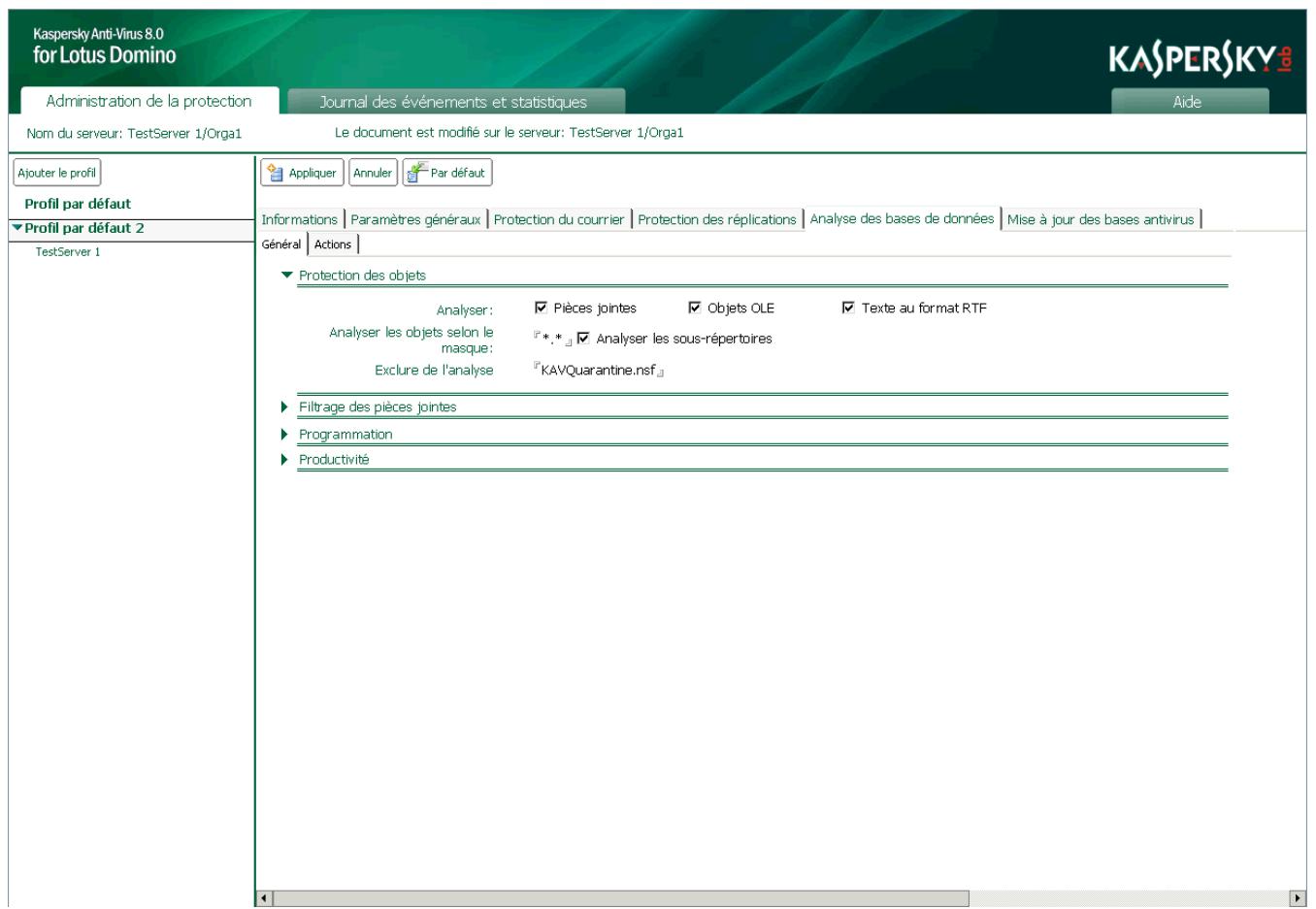
Task: Click the Kaspersky Lab logo
Action: (1201, 60)
